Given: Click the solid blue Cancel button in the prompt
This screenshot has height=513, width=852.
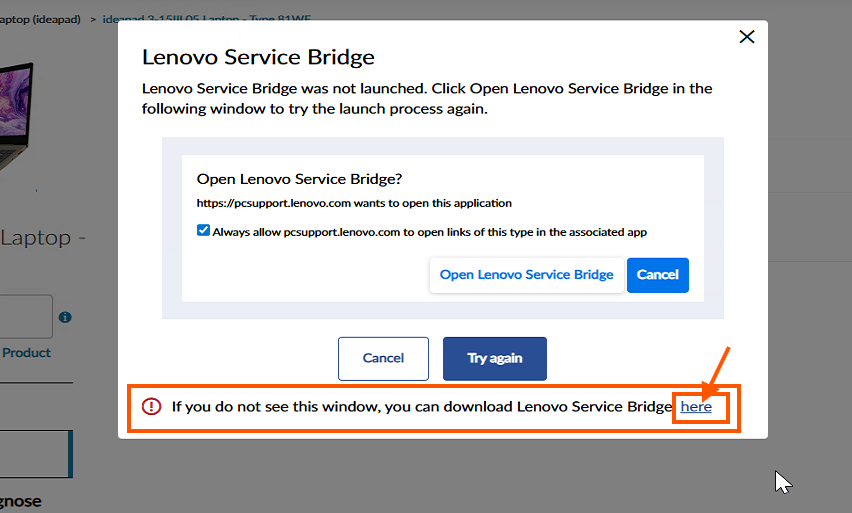Looking at the screenshot, I should point(657,275).
